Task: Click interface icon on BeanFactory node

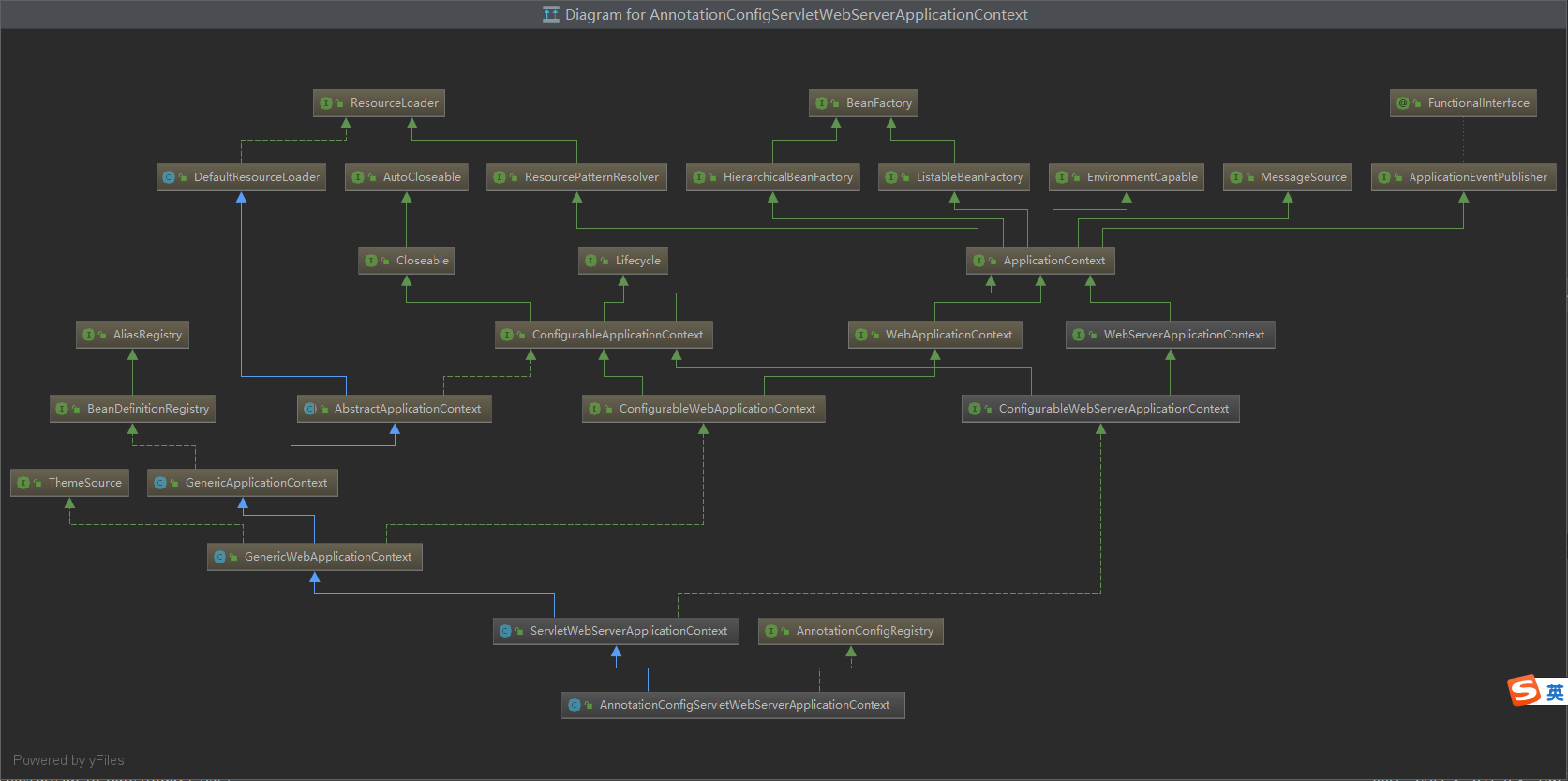Action: click(x=822, y=103)
